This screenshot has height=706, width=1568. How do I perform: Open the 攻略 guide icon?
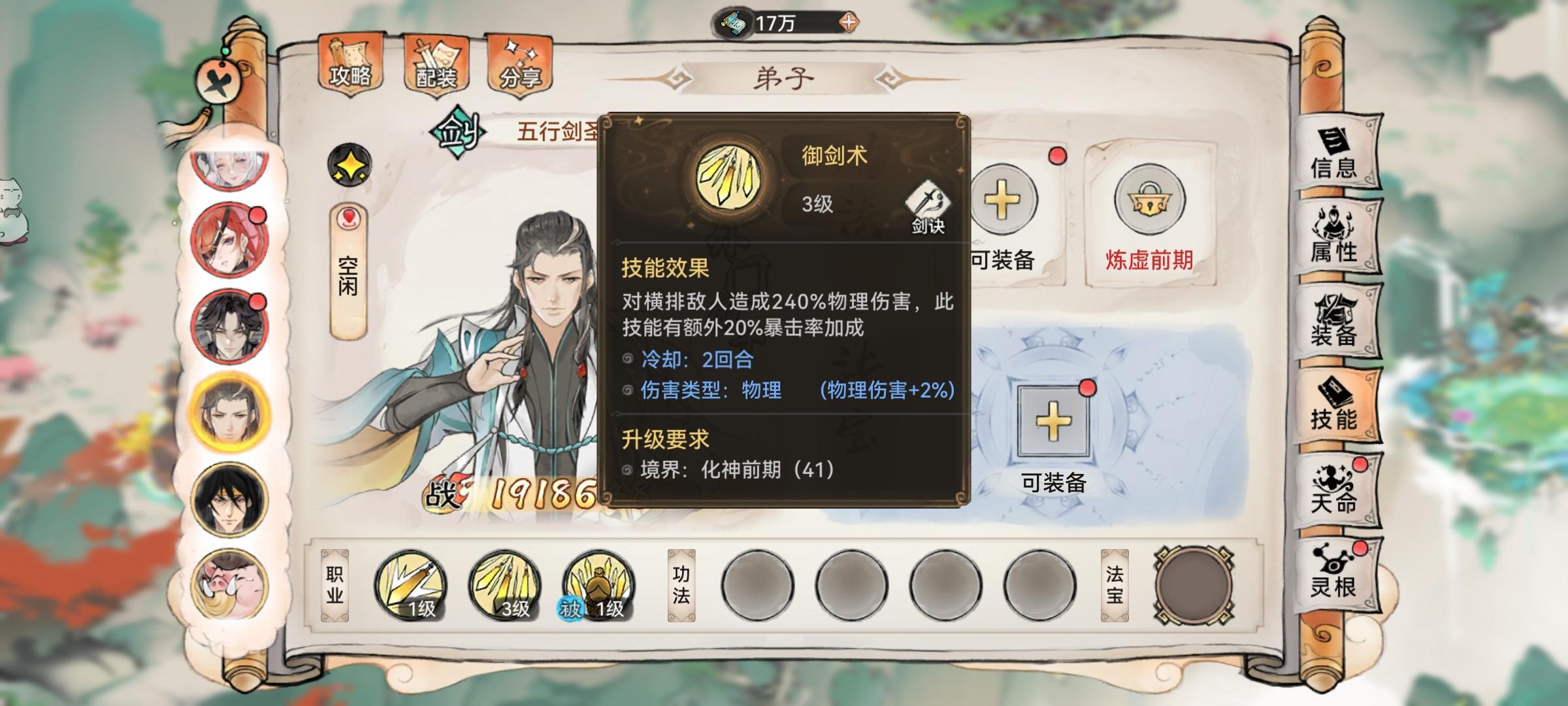tap(350, 64)
